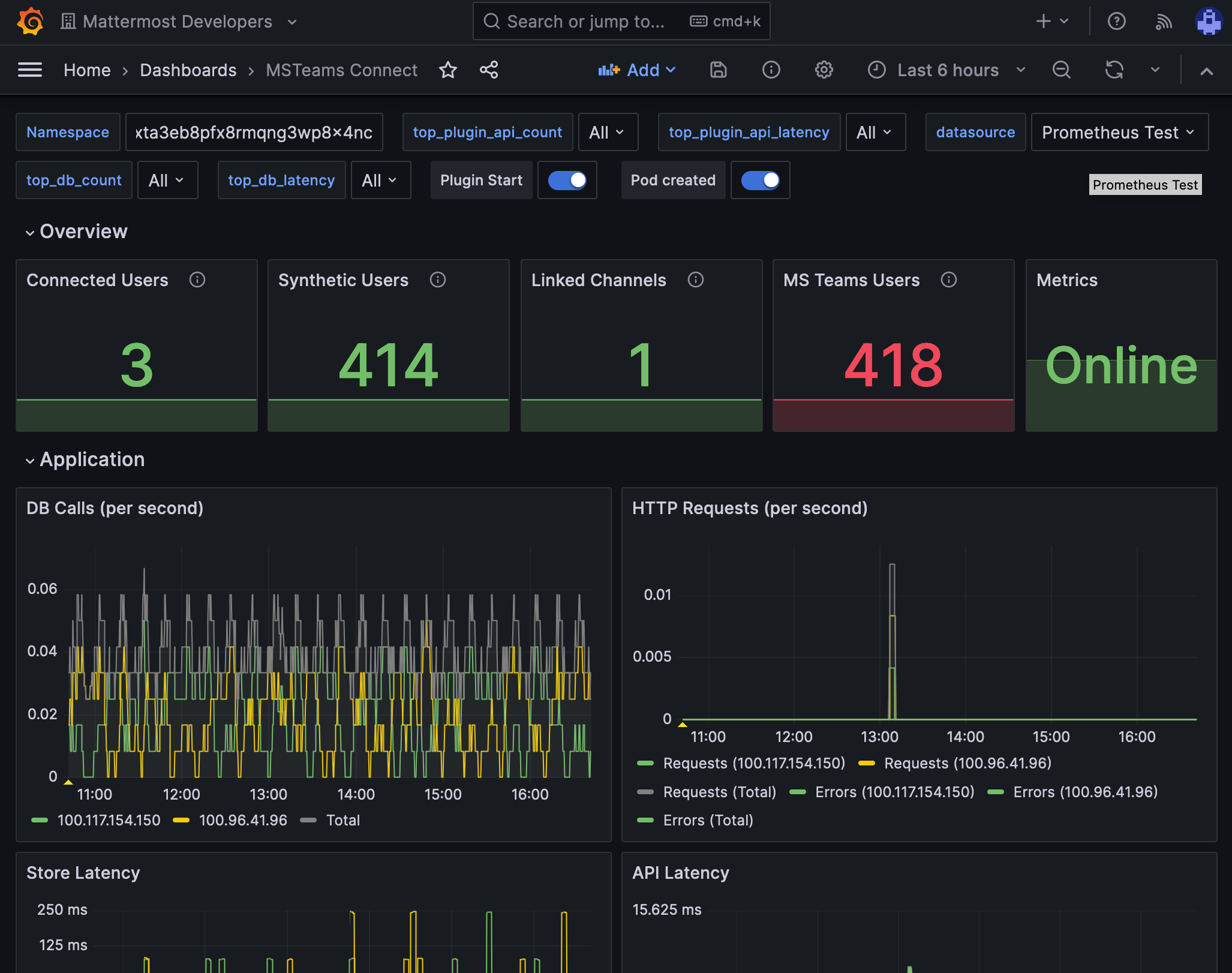Image resolution: width=1232 pixels, height=973 pixels.
Task: Open the hamburger navigation menu
Action: 29,70
